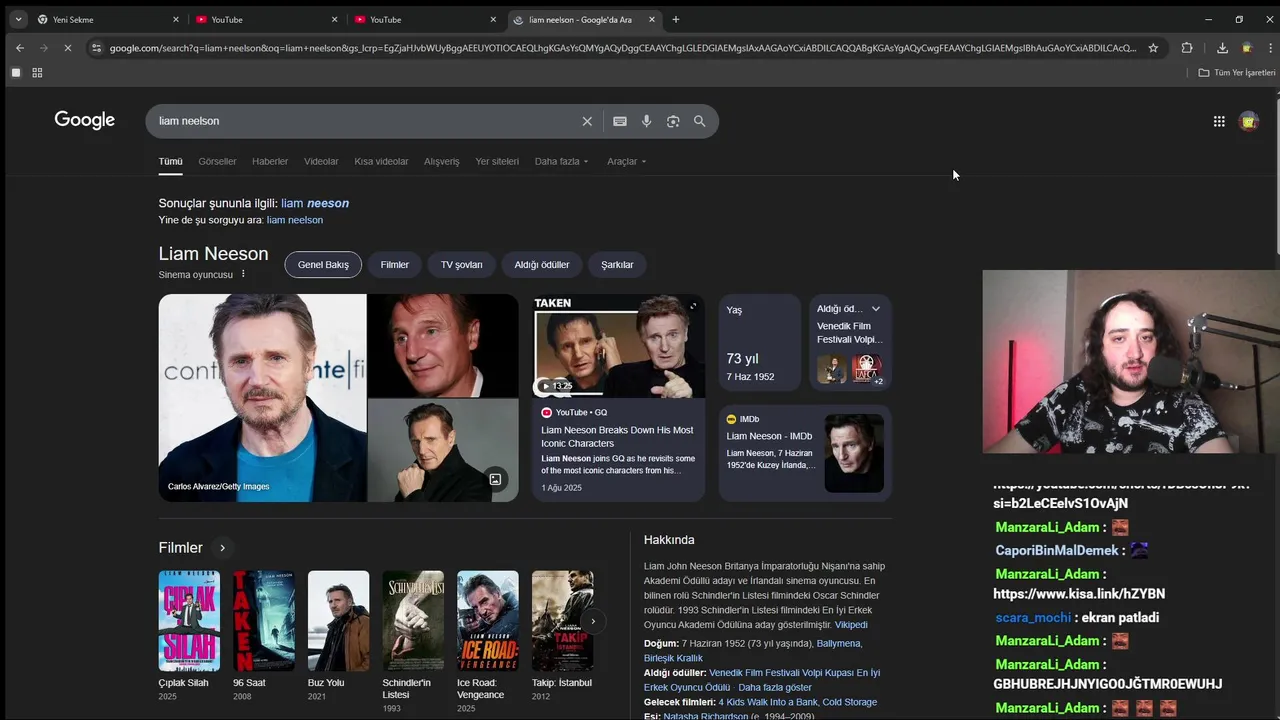Open more options beside Sinema oyuncusu
Image resolution: width=1280 pixels, height=720 pixels.
tap(243, 274)
